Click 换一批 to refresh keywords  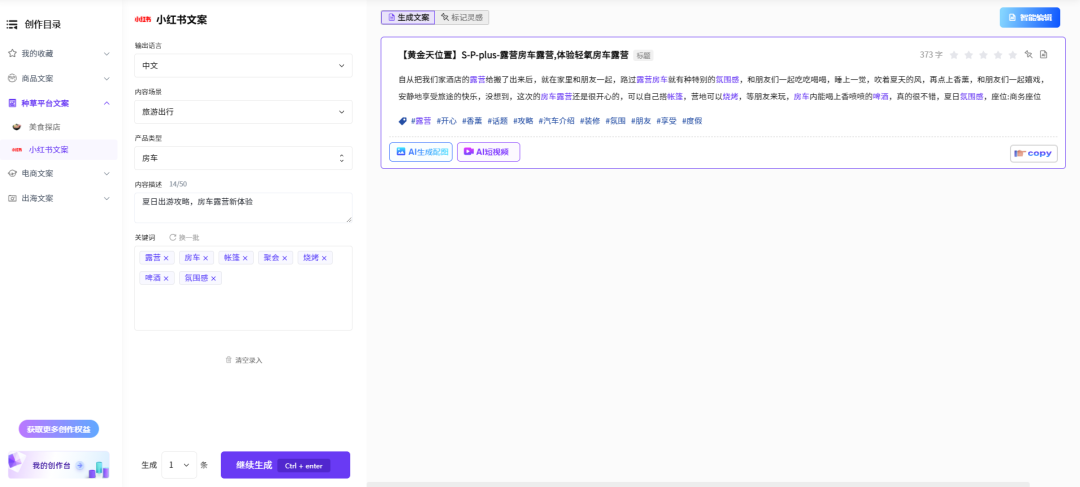click(189, 237)
